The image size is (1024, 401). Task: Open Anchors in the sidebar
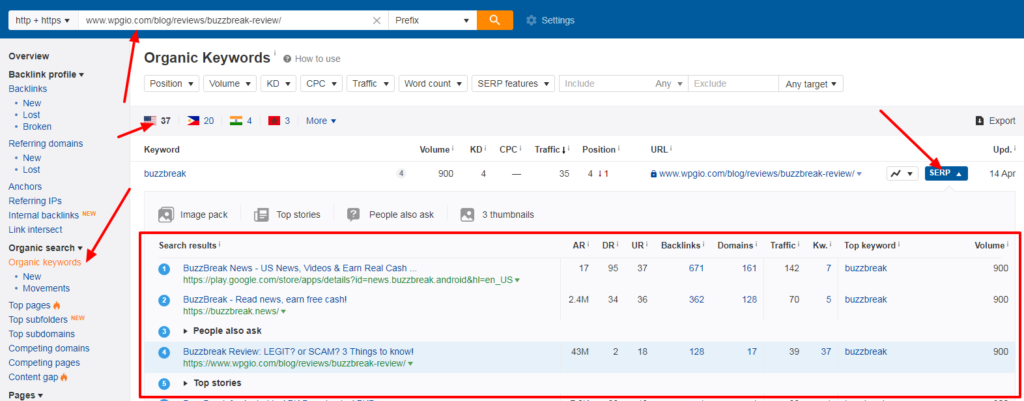25,186
